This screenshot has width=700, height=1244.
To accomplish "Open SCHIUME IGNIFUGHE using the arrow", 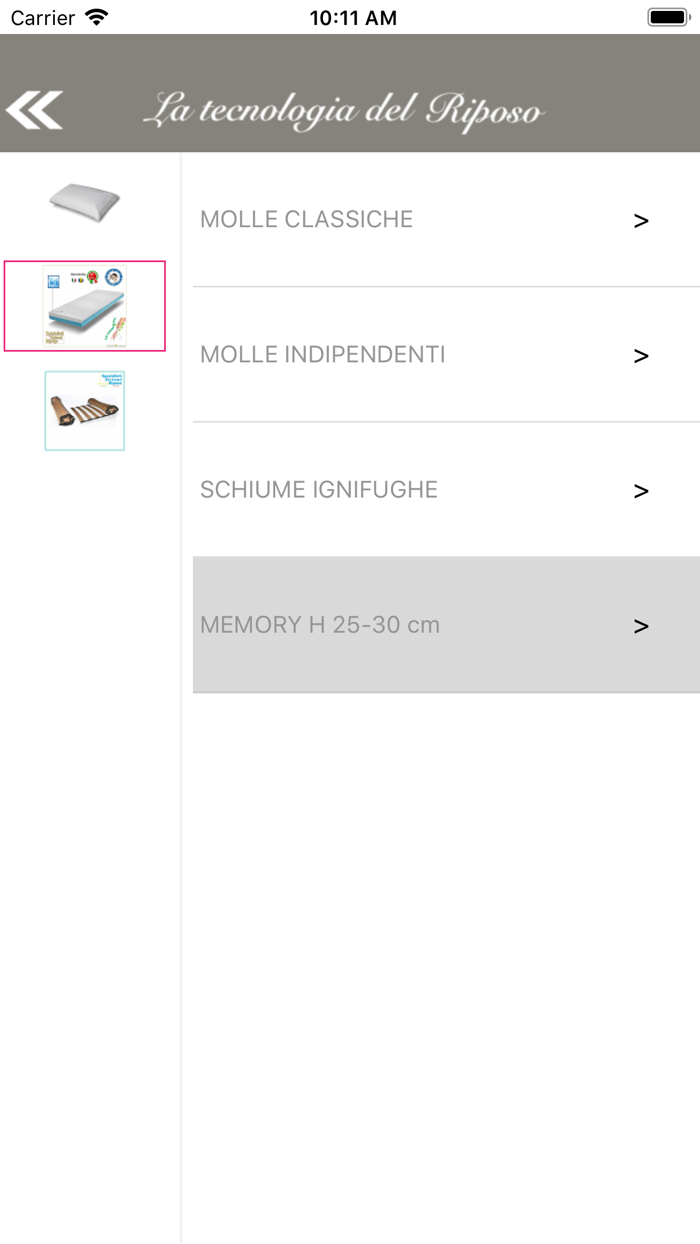I will [641, 490].
